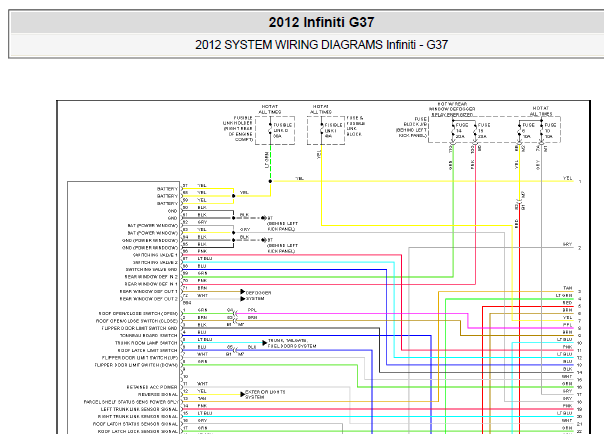Select the "FUSE 6" label
604x434 pixels.
coord(528,131)
